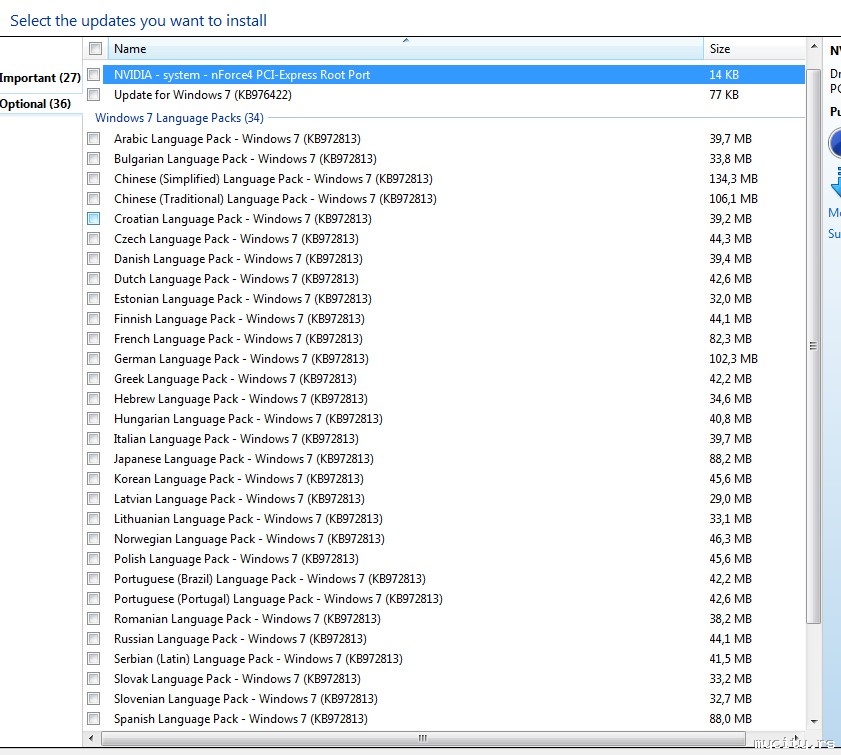The width and height of the screenshot is (841, 755).
Task: Tick checkbox for Update KB976422
Action: pyautogui.click(x=94, y=95)
